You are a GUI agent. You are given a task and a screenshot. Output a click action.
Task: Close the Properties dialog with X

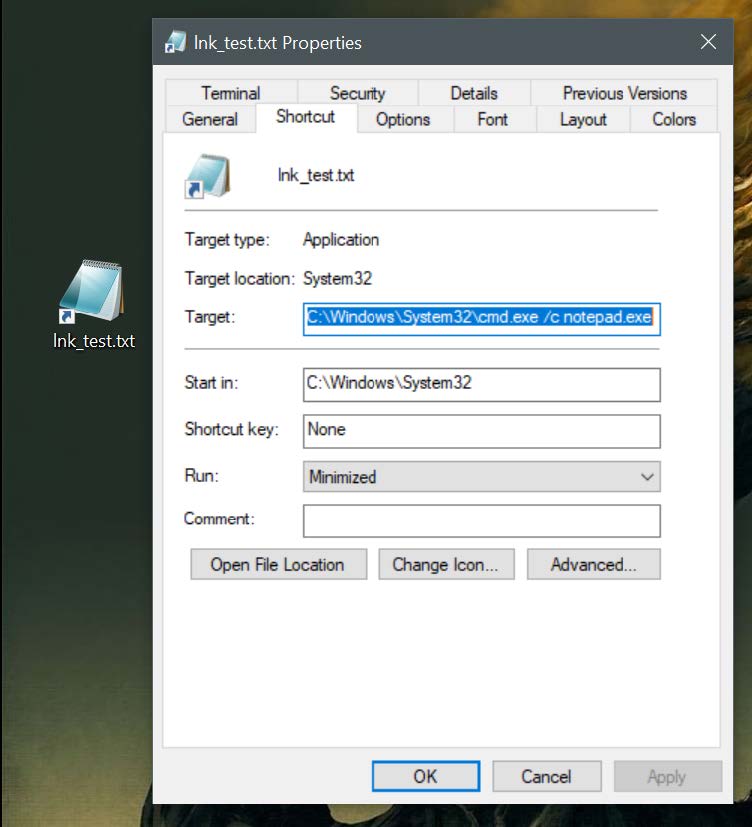coord(708,42)
